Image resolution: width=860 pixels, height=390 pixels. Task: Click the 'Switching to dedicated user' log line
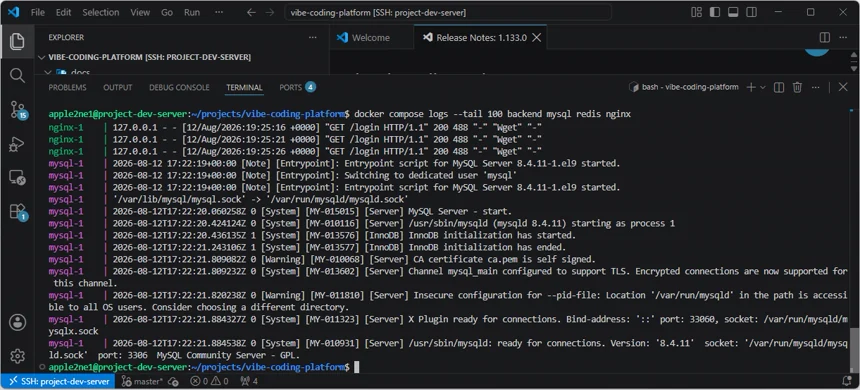(x=282, y=176)
